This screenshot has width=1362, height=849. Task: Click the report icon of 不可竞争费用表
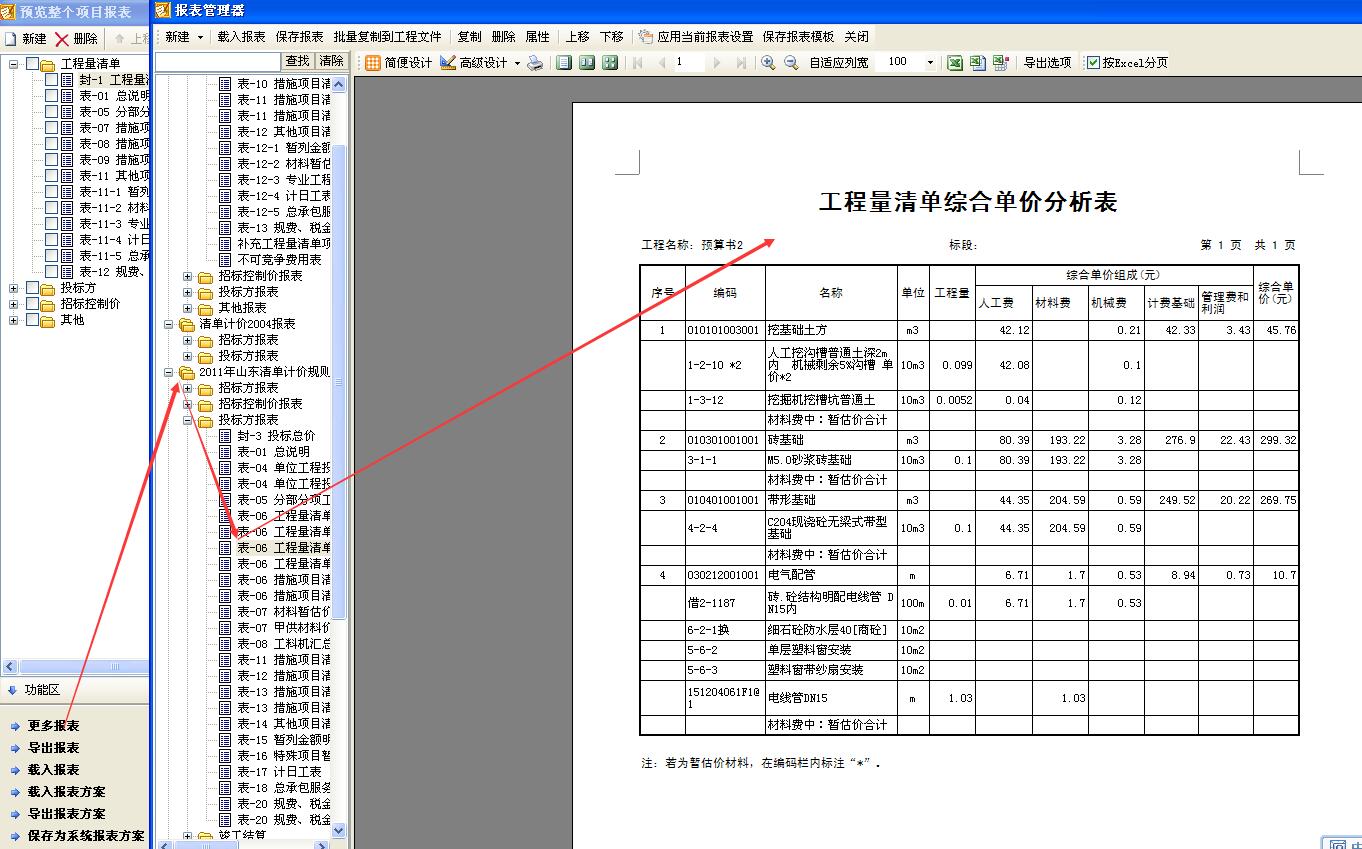point(225,260)
